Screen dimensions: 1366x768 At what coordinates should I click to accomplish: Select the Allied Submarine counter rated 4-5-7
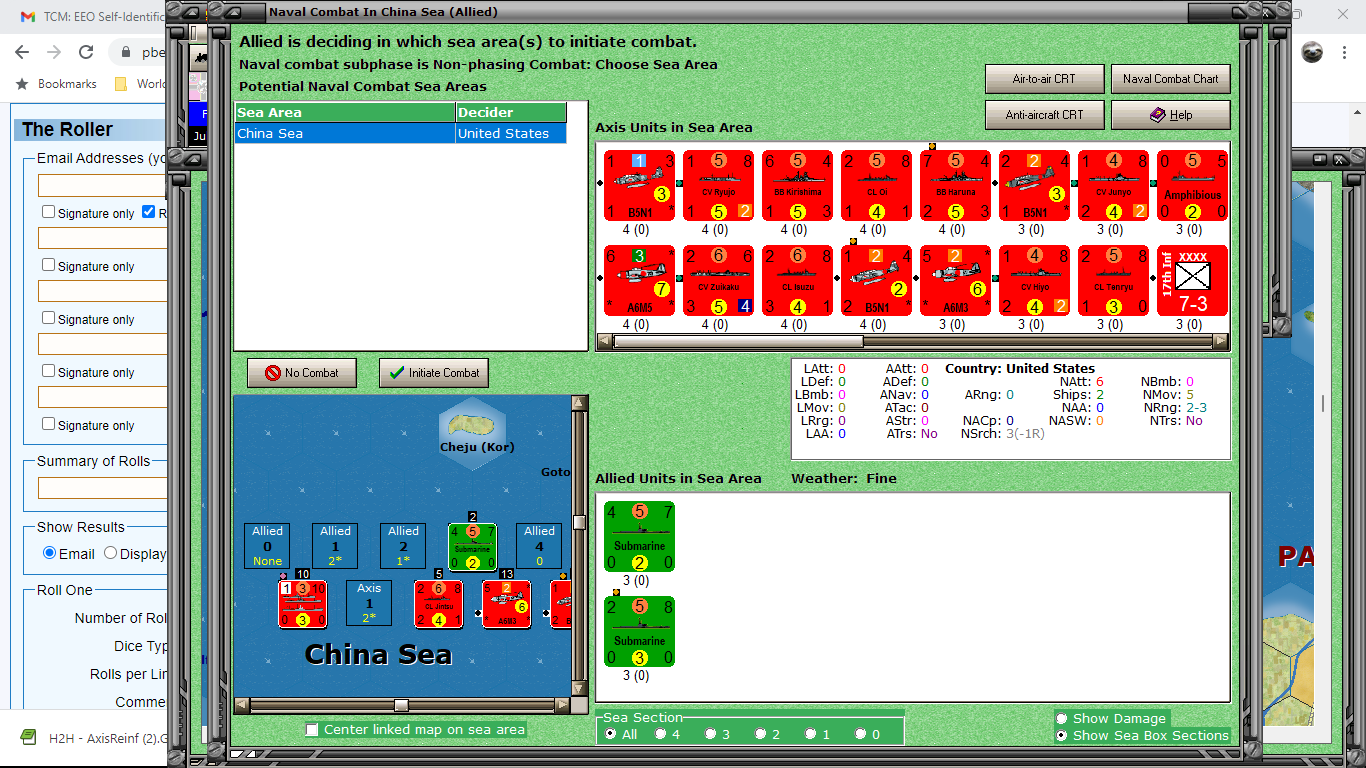click(x=639, y=536)
